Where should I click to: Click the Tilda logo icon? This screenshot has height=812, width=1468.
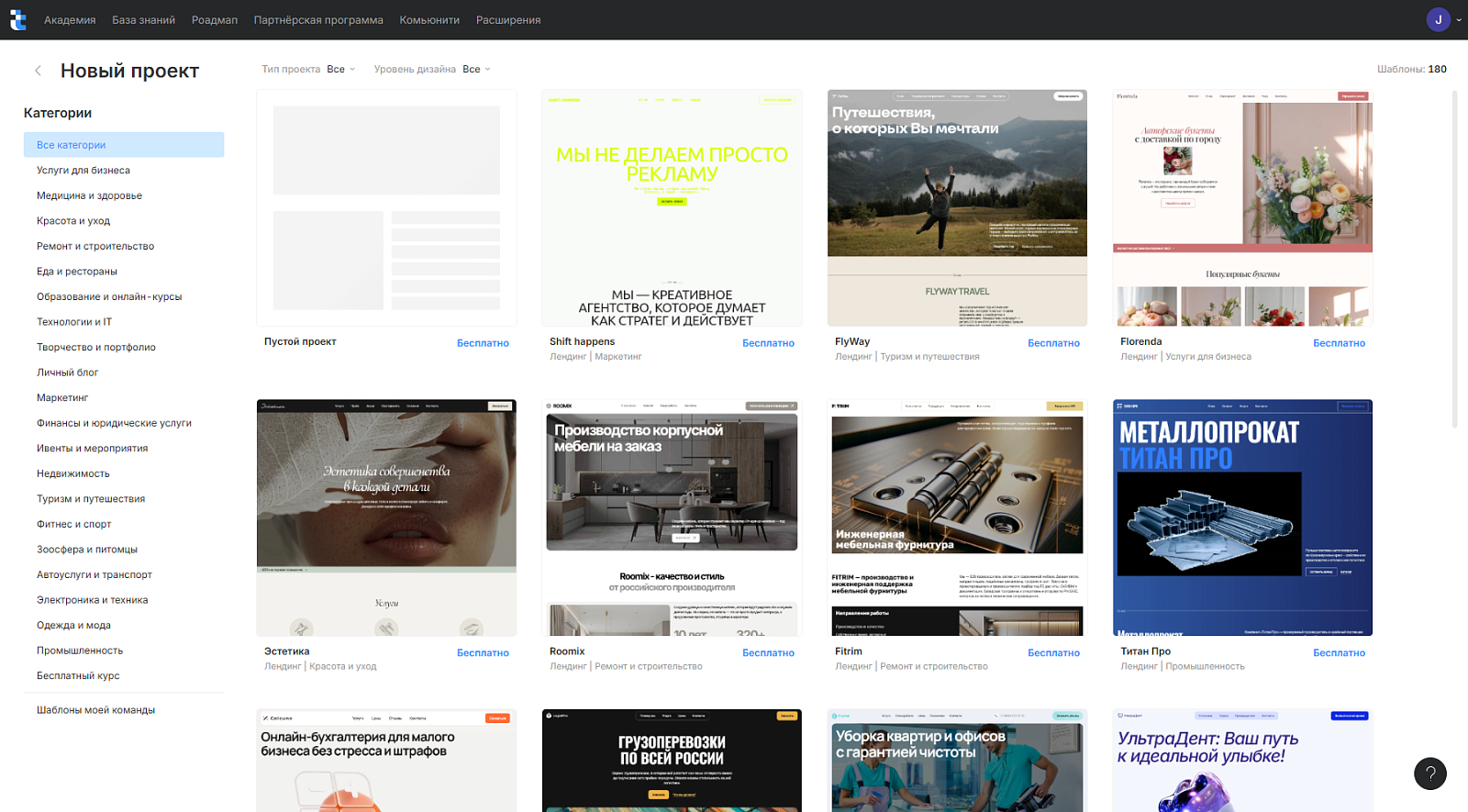pyautogui.click(x=18, y=20)
